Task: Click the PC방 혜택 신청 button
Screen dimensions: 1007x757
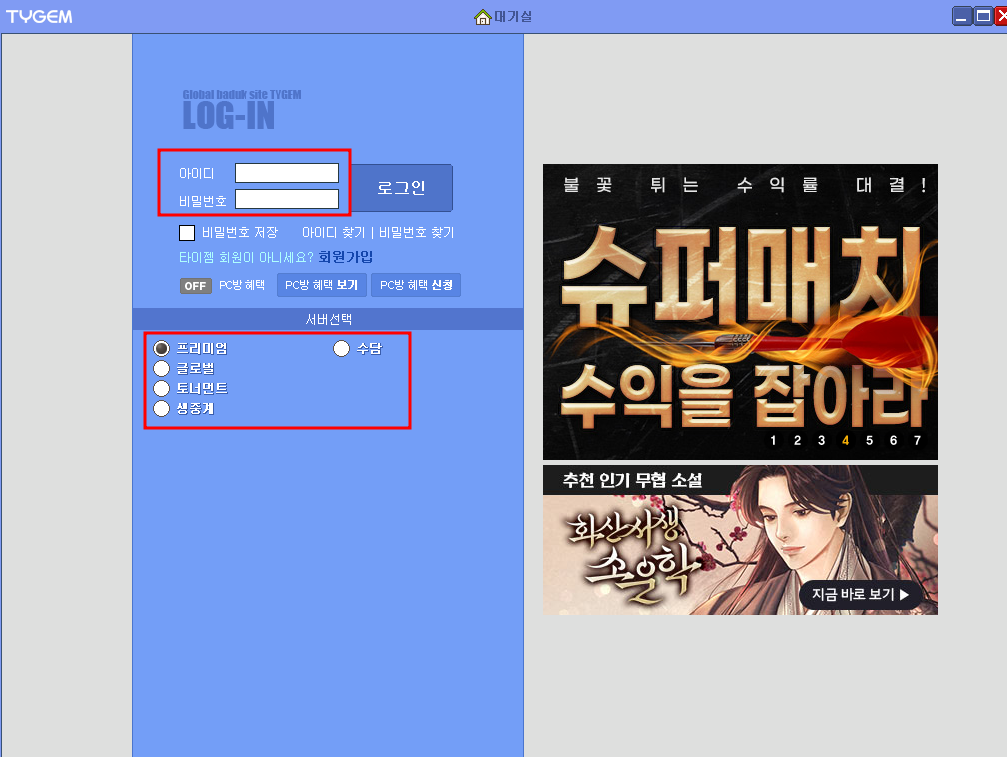Action: click(x=415, y=284)
